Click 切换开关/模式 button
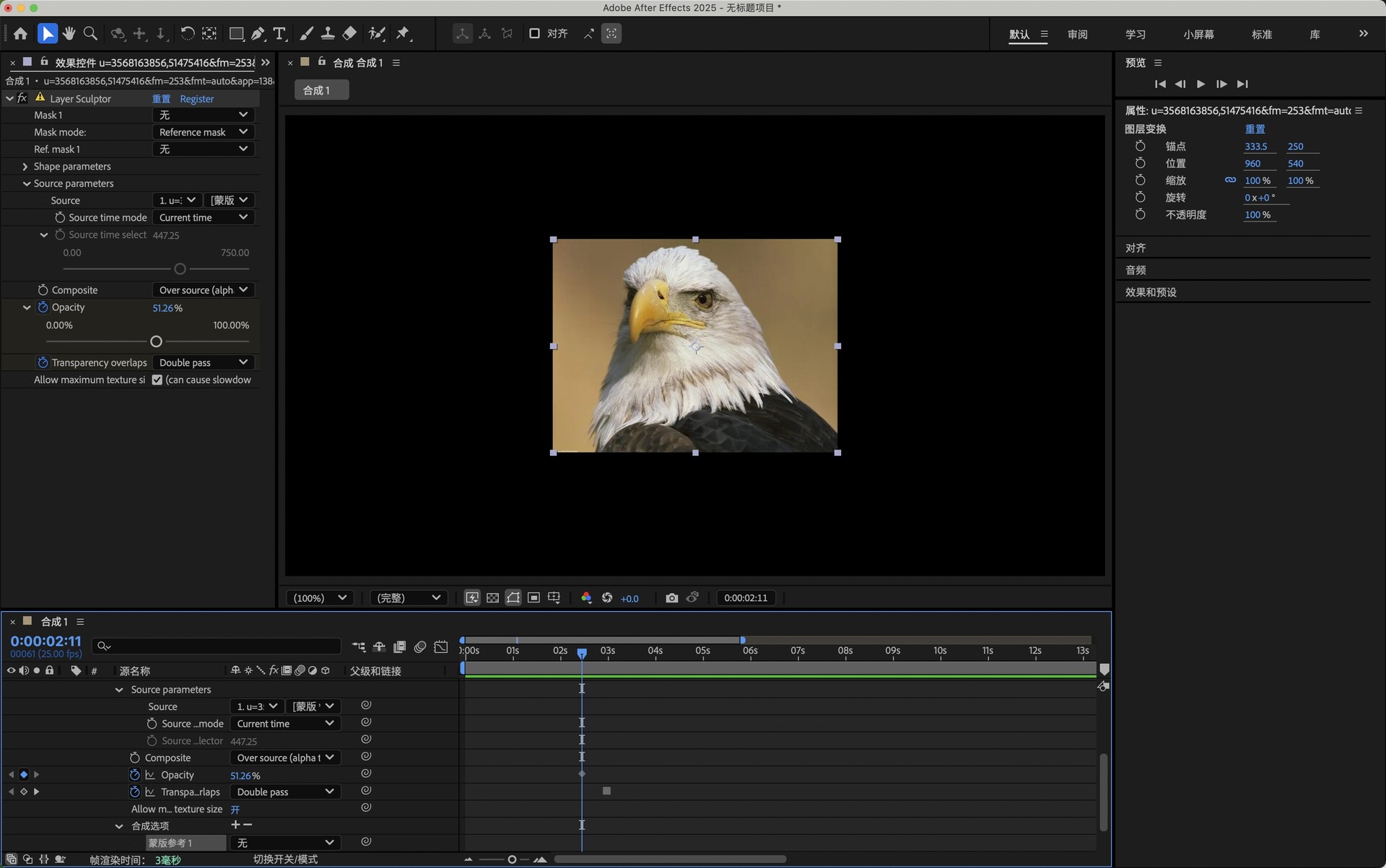The image size is (1386, 868). tap(285, 860)
